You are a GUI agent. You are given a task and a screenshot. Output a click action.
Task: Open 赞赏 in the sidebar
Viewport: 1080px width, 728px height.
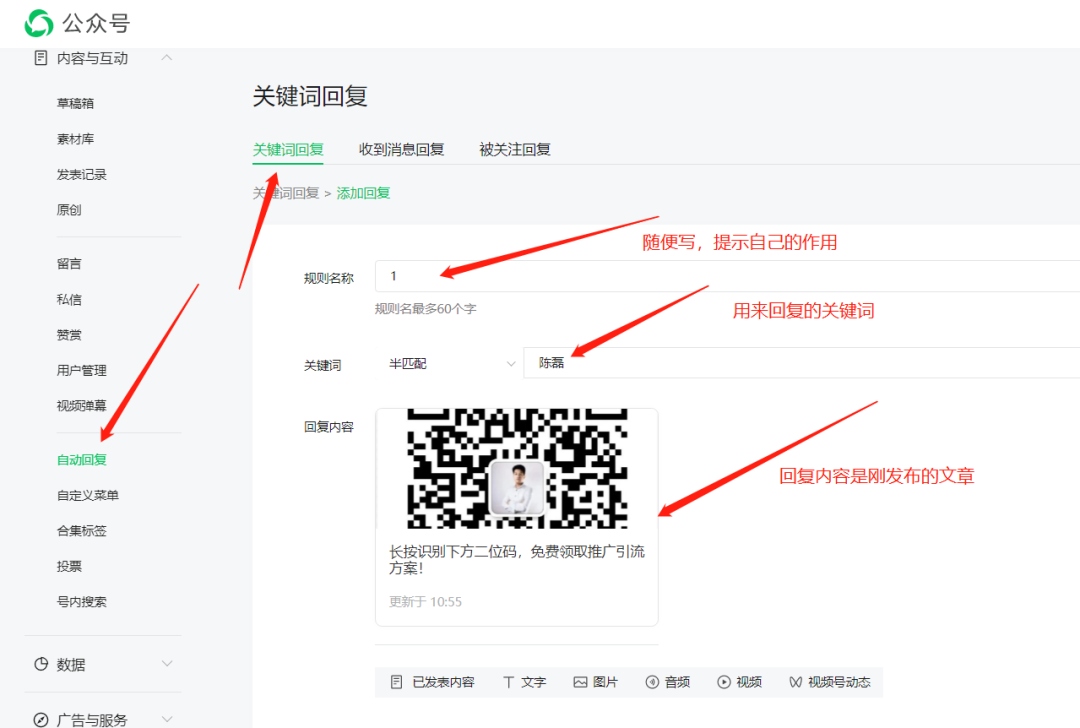click(x=69, y=335)
